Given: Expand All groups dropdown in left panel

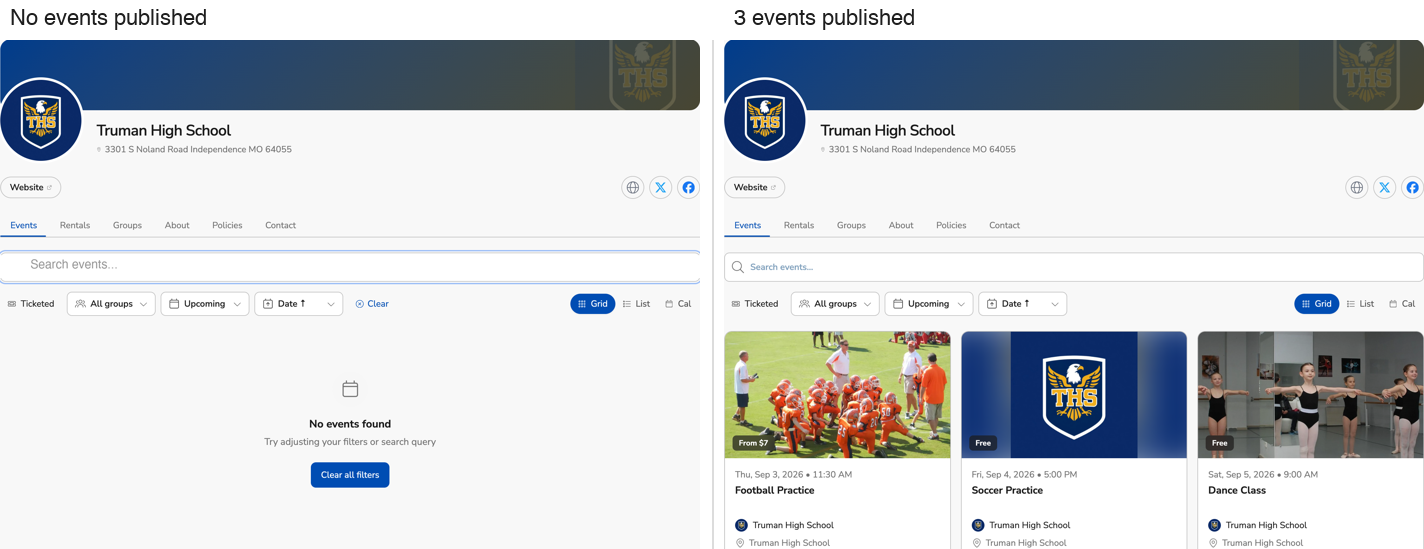Looking at the screenshot, I should (x=111, y=304).
